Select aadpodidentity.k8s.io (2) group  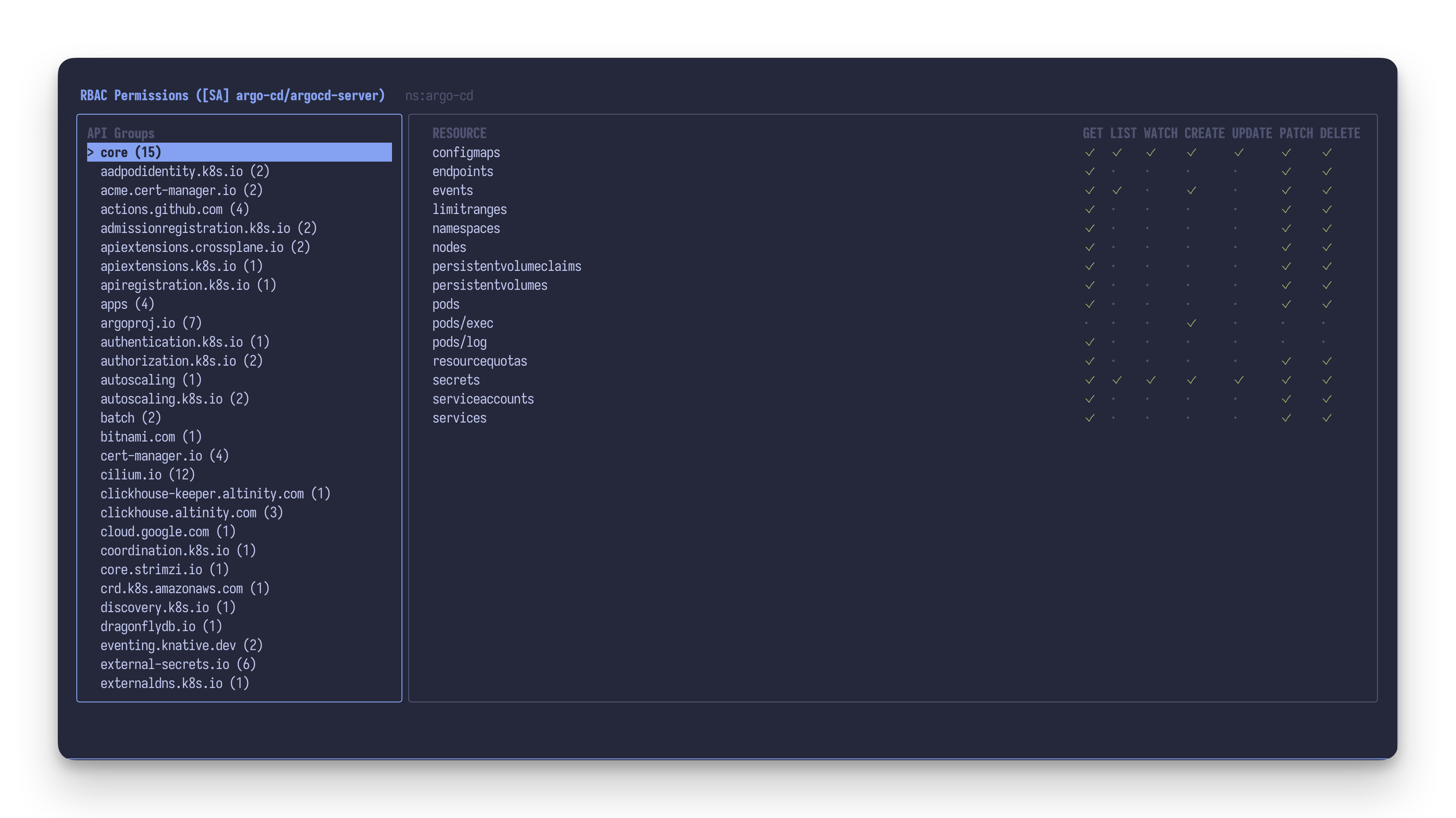(185, 171)
